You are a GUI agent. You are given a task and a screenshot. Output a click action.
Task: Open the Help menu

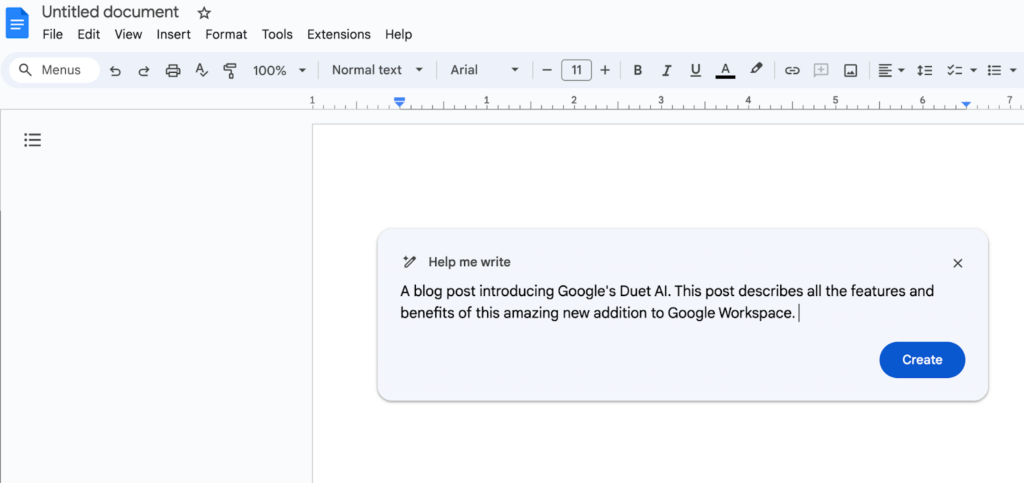[398, 35]
